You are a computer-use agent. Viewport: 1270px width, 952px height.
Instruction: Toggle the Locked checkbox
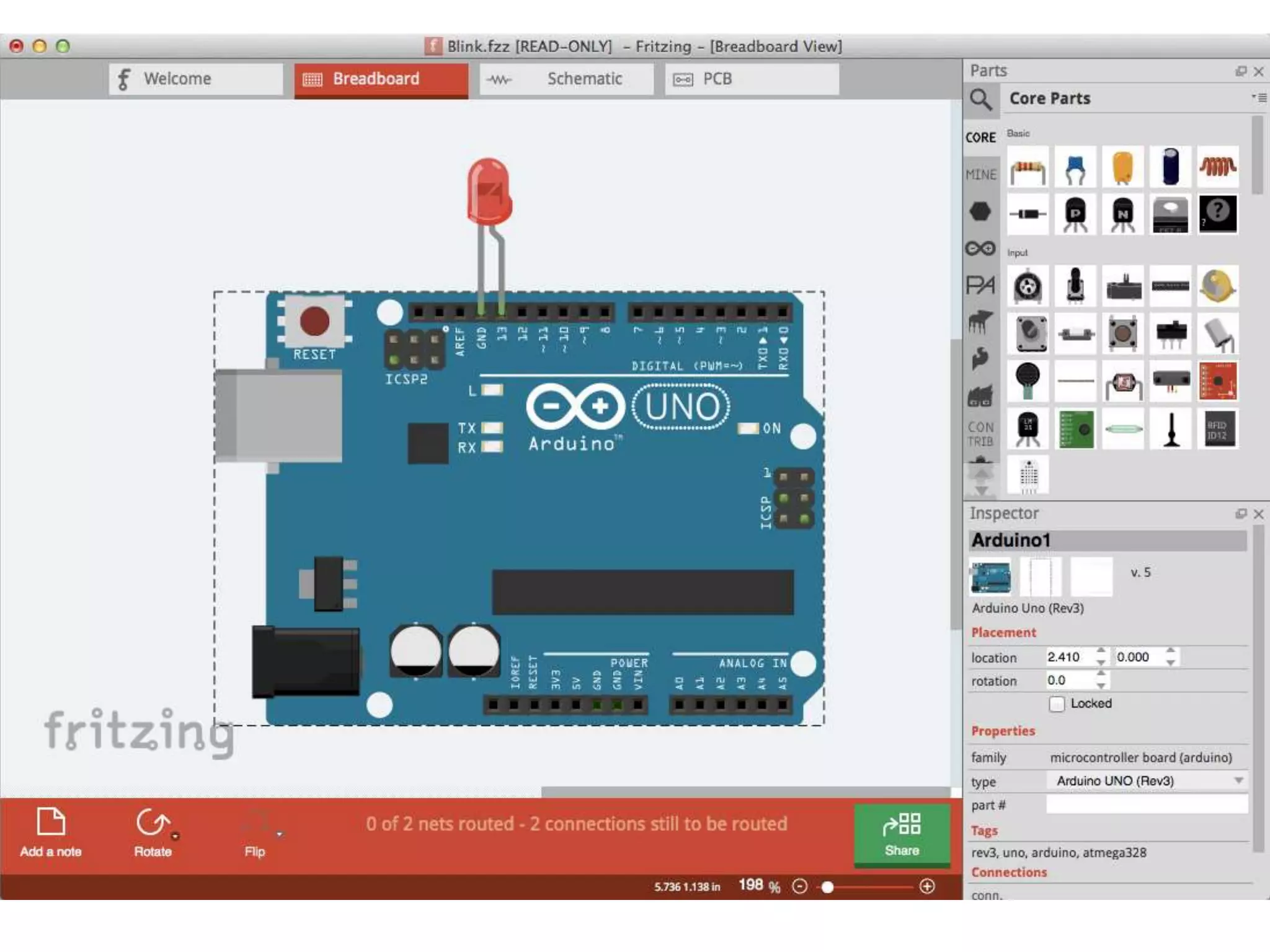pyautogui.click(x=1057, y=704)
